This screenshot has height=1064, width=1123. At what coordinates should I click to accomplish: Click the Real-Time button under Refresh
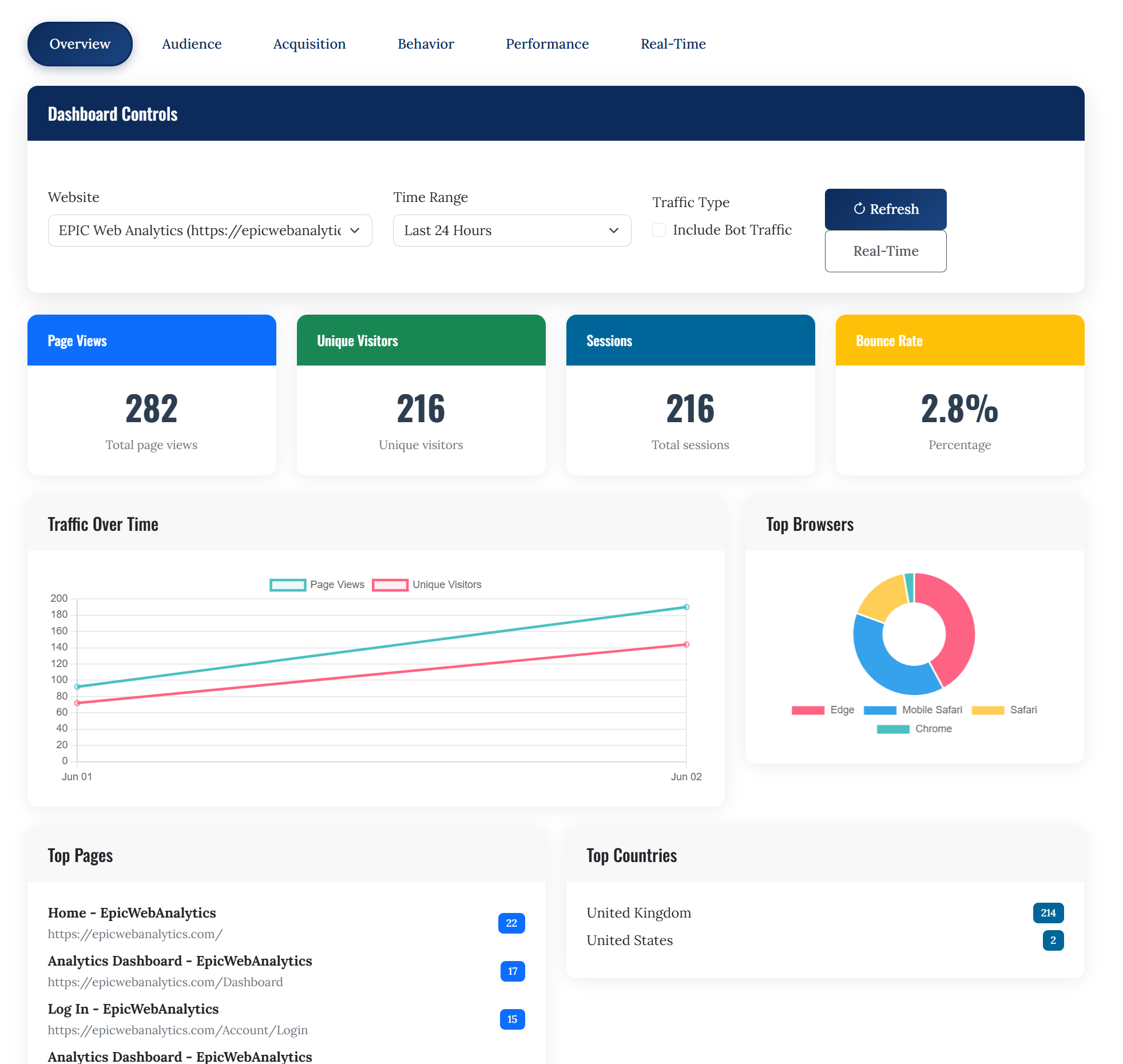[x=885, y=251]
